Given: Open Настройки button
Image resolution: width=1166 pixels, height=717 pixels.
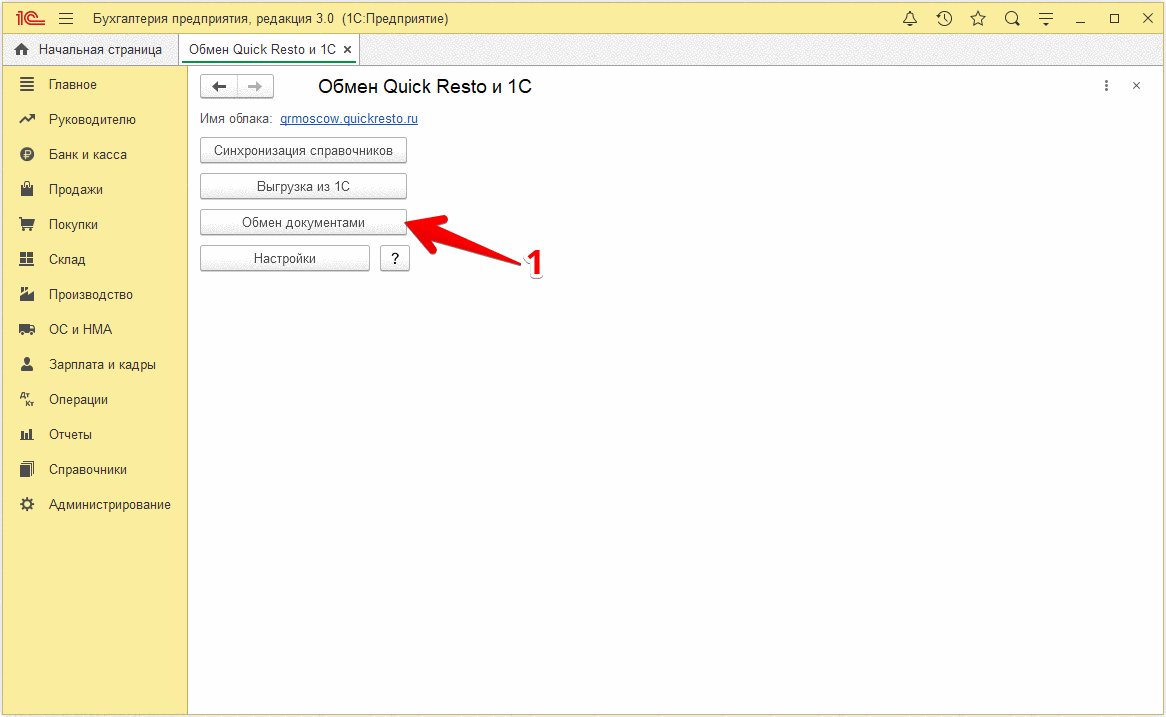Looking at the screenshot, I should point(285,258).
